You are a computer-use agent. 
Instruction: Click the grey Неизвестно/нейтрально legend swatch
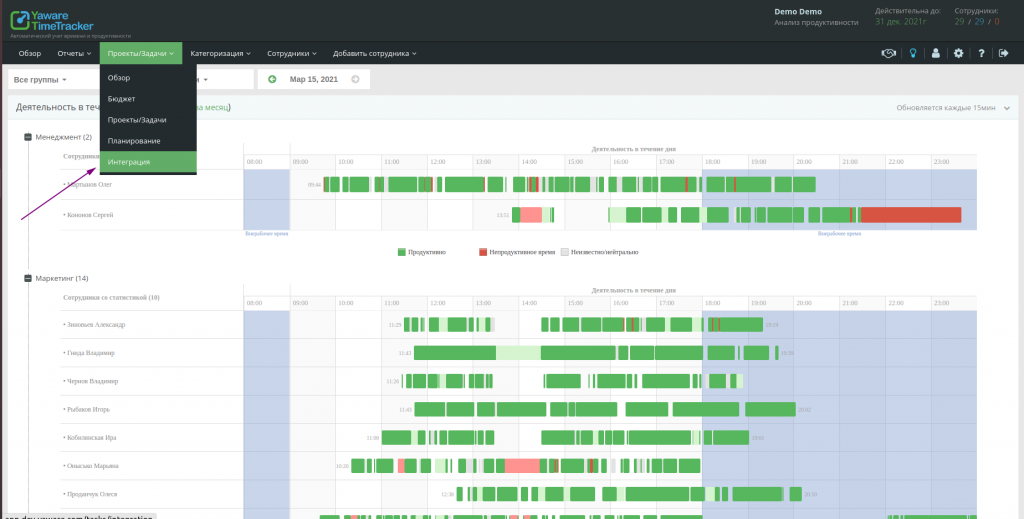[x=565, y=252]
